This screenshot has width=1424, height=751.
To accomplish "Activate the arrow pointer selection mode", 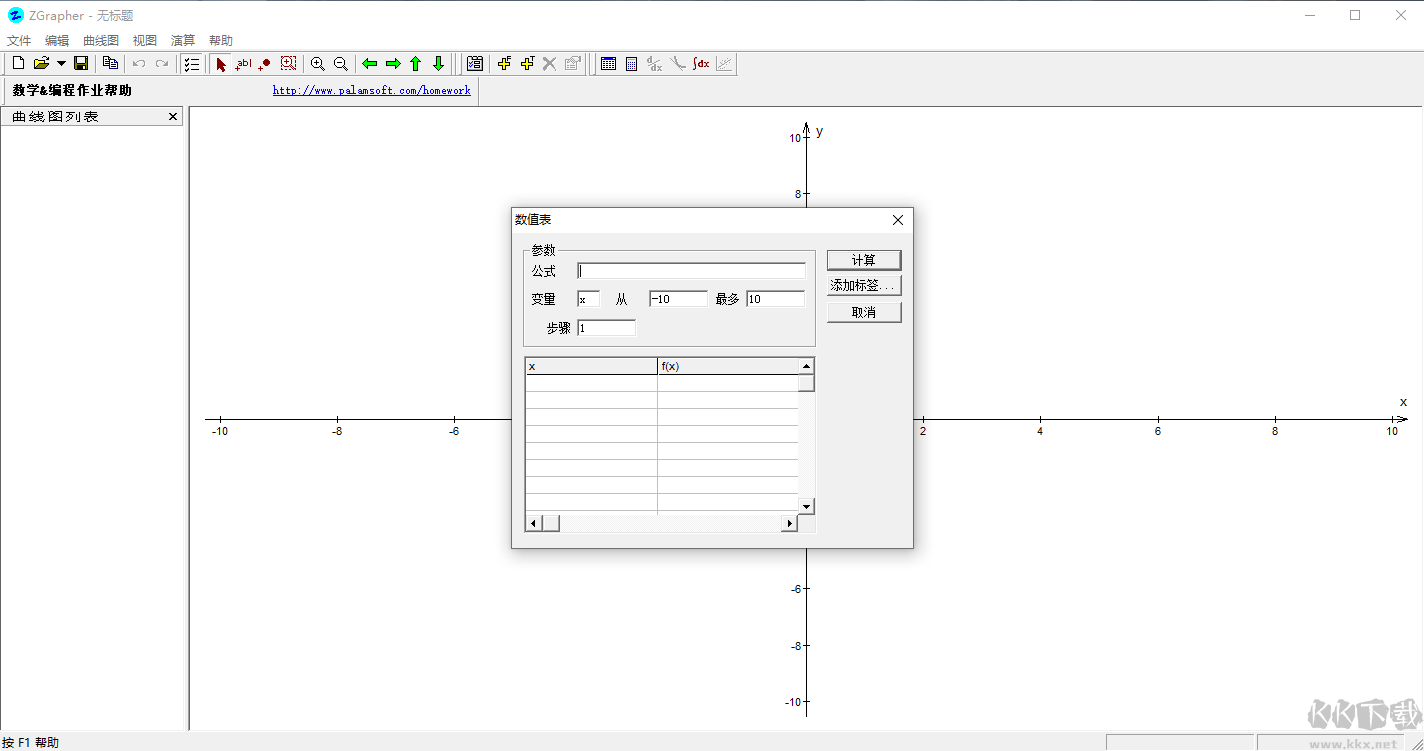I will coord(221,64).
